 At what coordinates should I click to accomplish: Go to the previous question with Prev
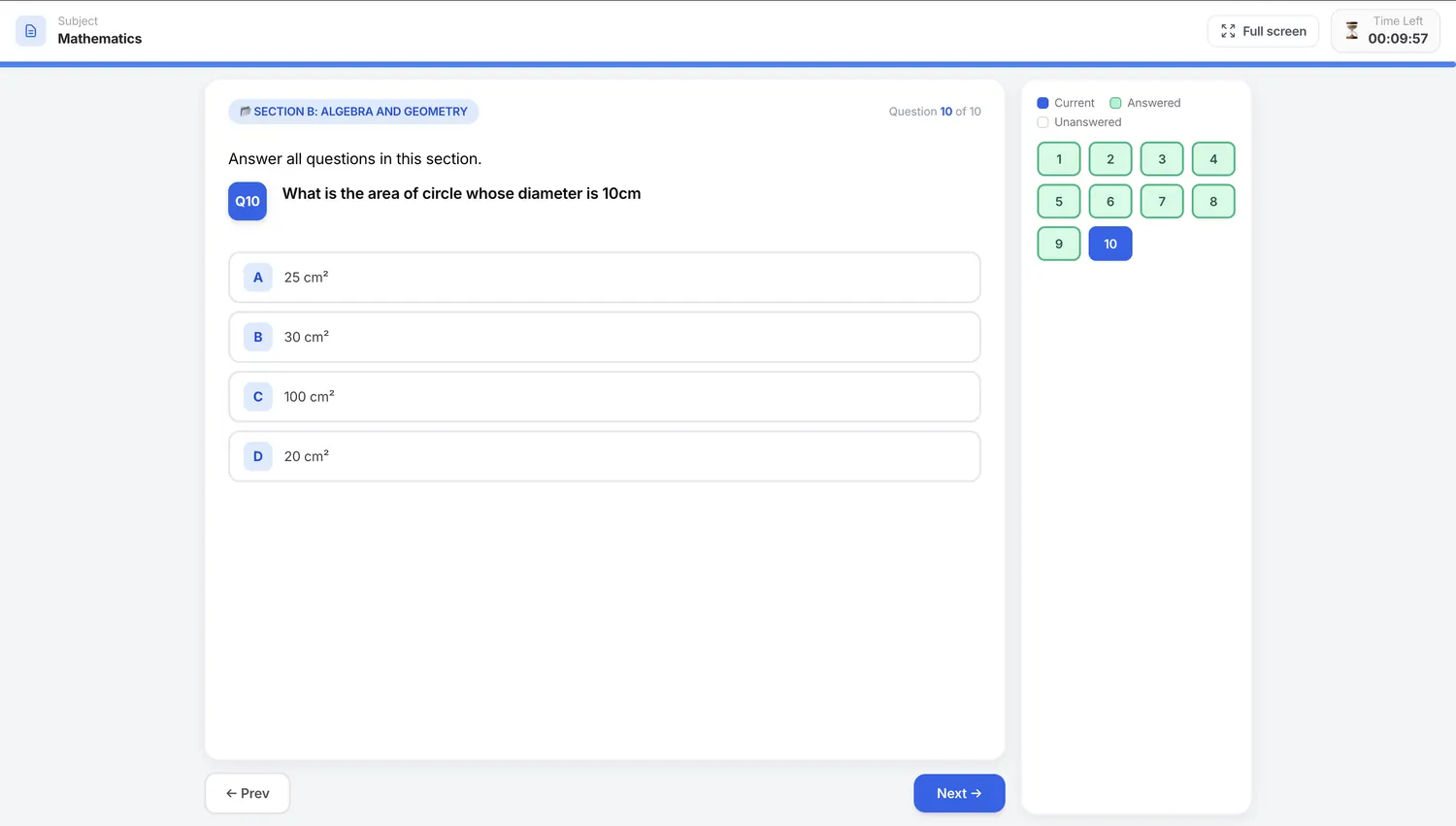click(x=248, y=793)
